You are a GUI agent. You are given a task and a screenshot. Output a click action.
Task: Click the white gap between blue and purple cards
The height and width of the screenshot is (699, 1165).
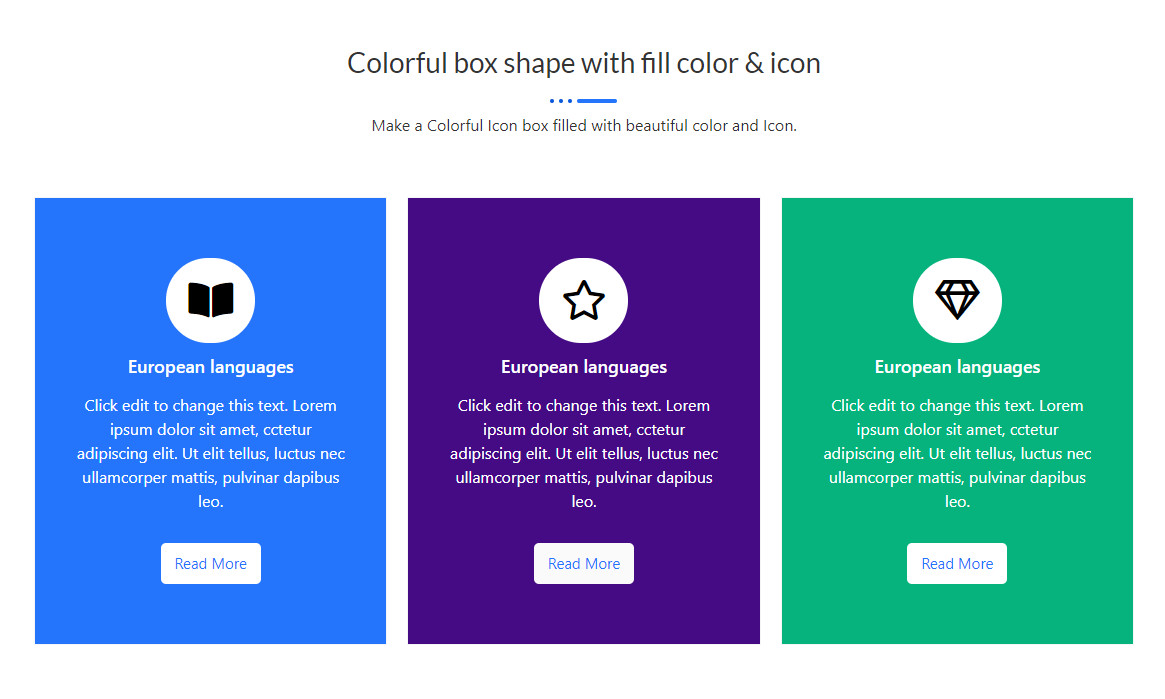[397, 420]
